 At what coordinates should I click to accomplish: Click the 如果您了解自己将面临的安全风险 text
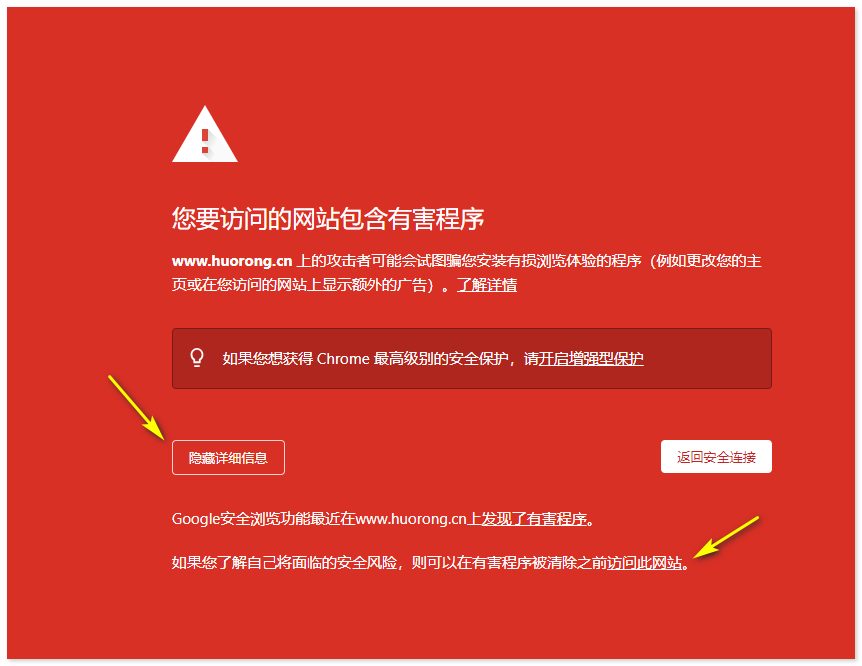pos(284,563)
